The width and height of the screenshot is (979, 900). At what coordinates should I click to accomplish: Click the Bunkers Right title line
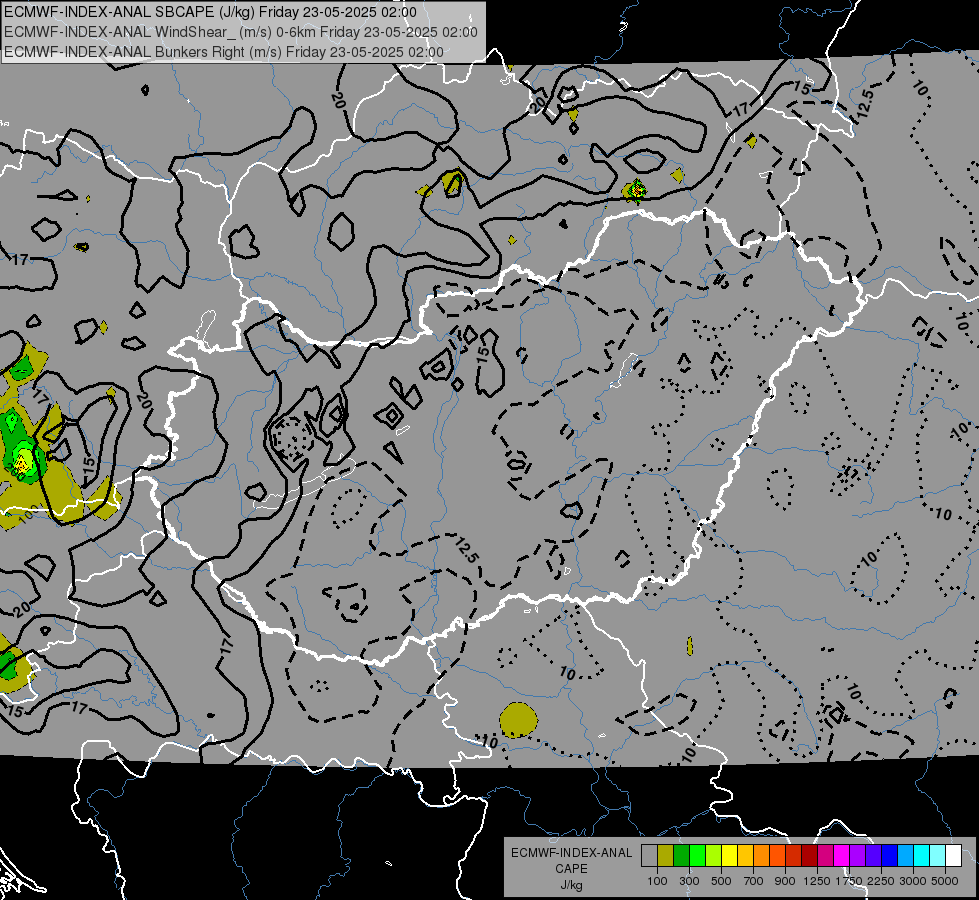224,52
